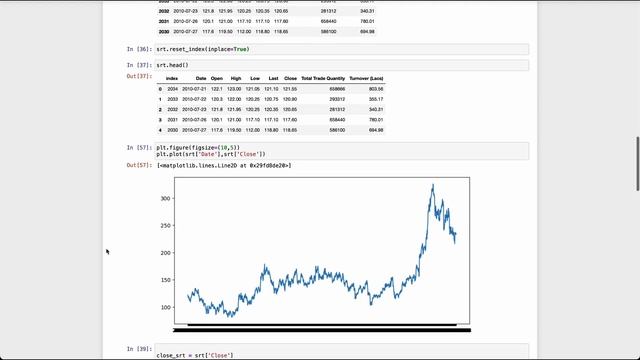The width and height of the screenshot is (640, 360).
Task: Click the Close value 121.55
Action: coord(290,89)
